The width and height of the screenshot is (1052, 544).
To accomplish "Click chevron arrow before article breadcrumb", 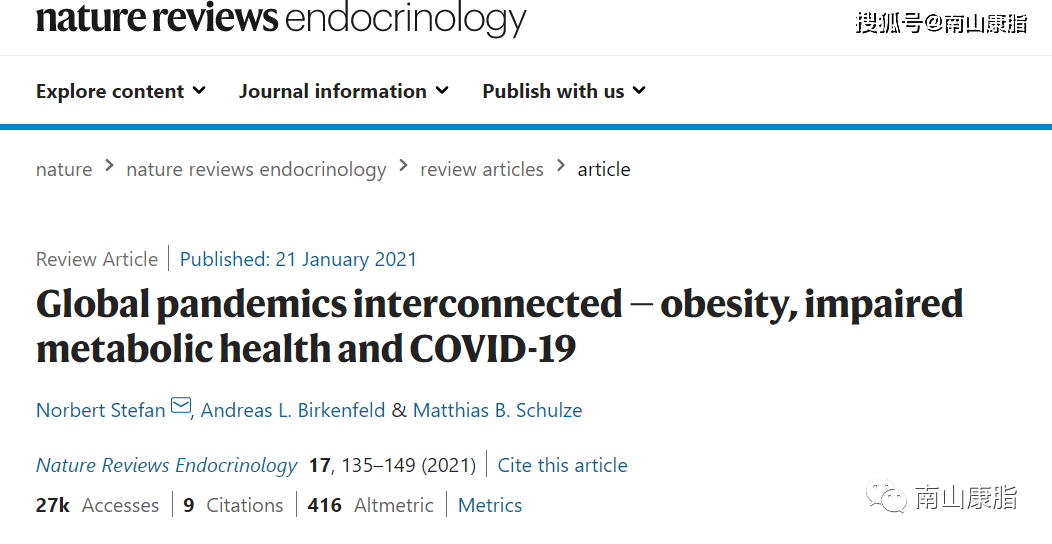I will (x=561, y=165).
